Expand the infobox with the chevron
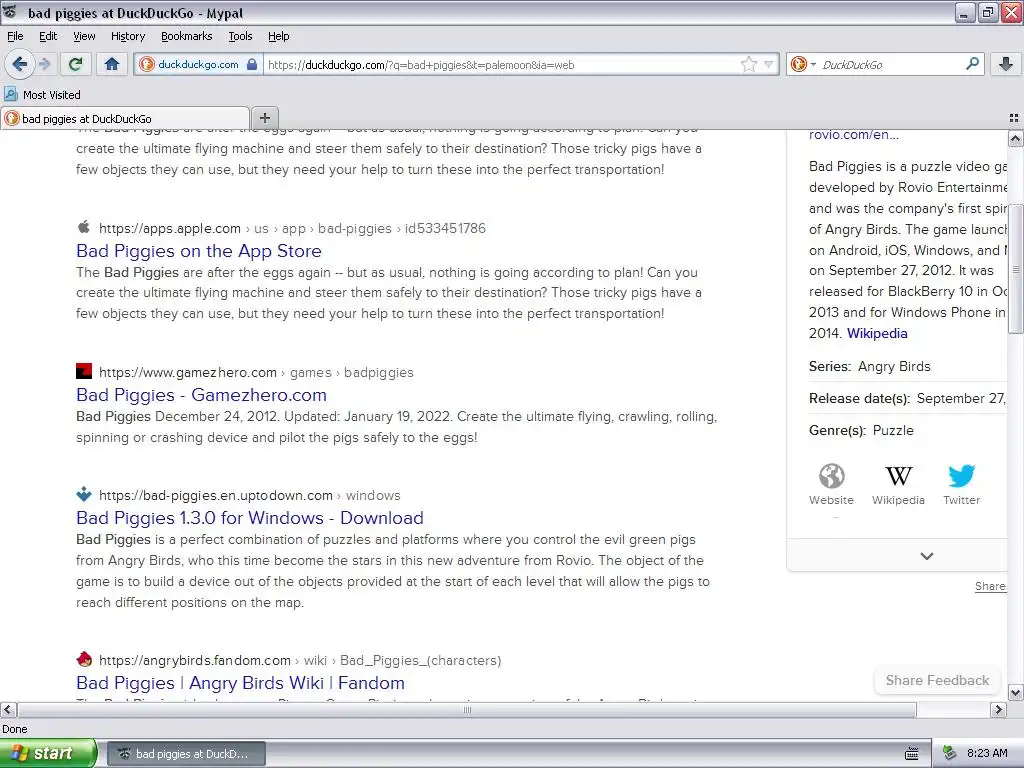 click(x=927, y=556)
